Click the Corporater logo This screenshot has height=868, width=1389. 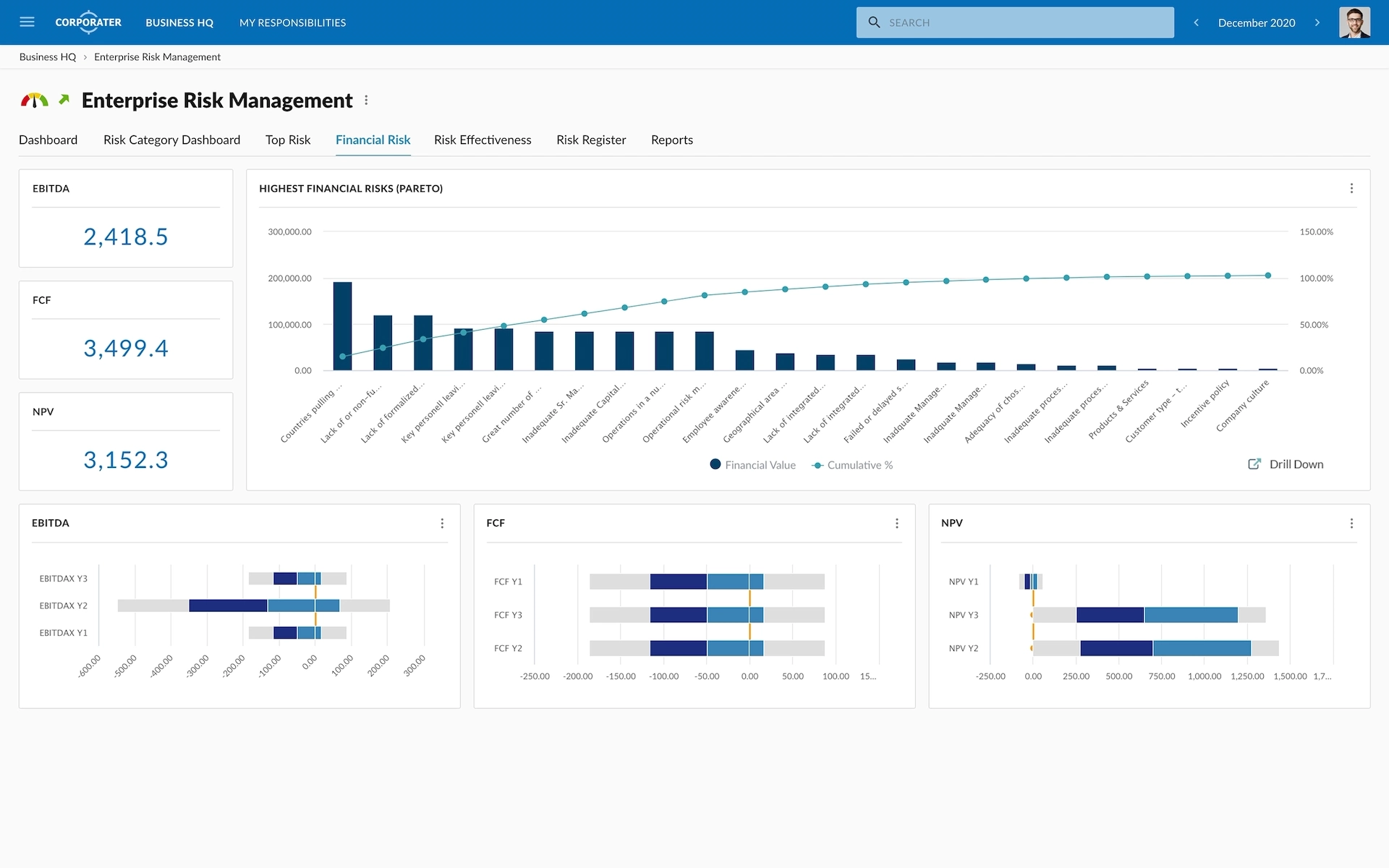point(88,22)
